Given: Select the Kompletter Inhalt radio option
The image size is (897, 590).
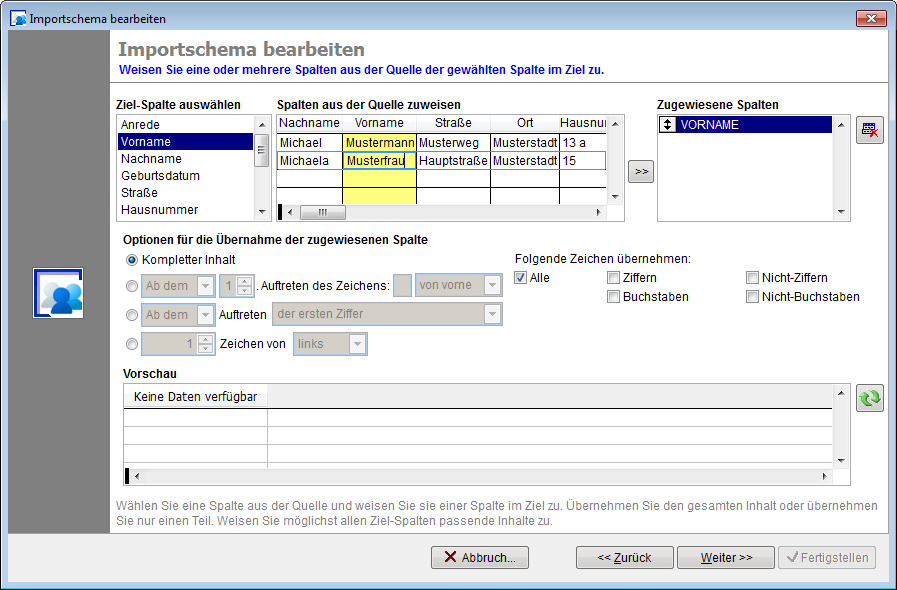Looking at the screenshot, I should tap(132, 259).
